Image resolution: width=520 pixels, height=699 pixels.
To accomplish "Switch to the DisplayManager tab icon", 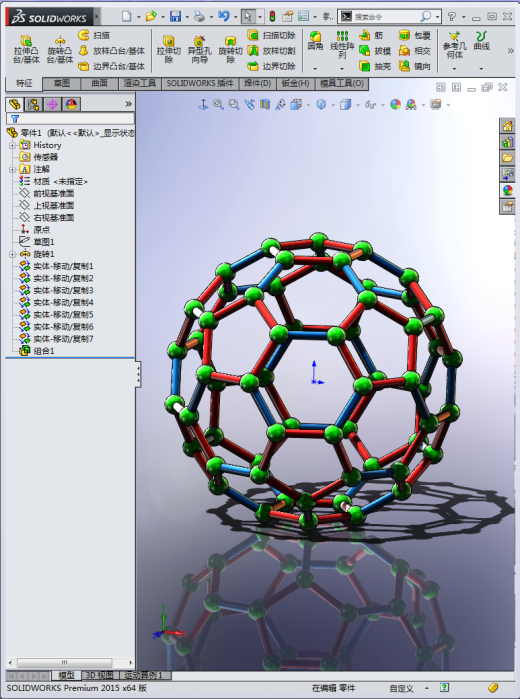I will pos(71,104).
